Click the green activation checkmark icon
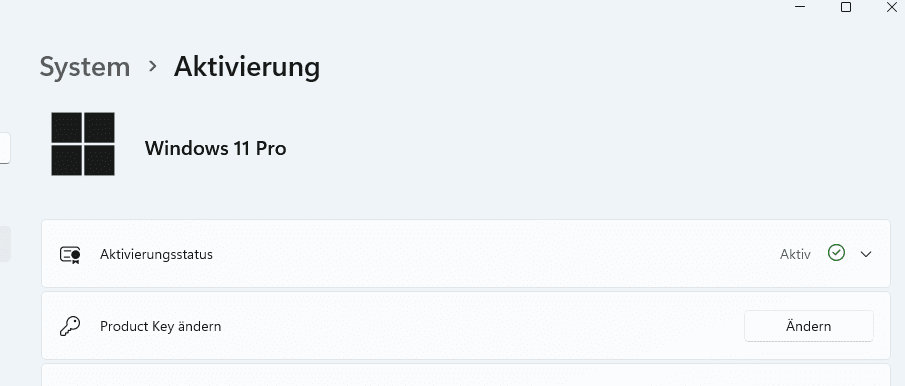This screenshot has height=386, width=905. [836, 253]
